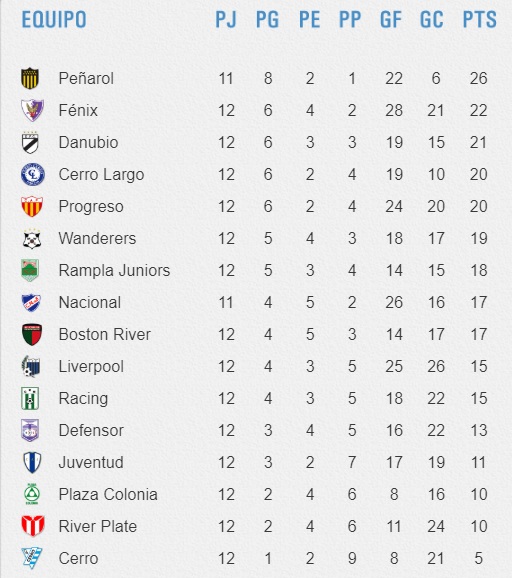
Task: Click the EQUIPO column header
Action: point(54,20)
